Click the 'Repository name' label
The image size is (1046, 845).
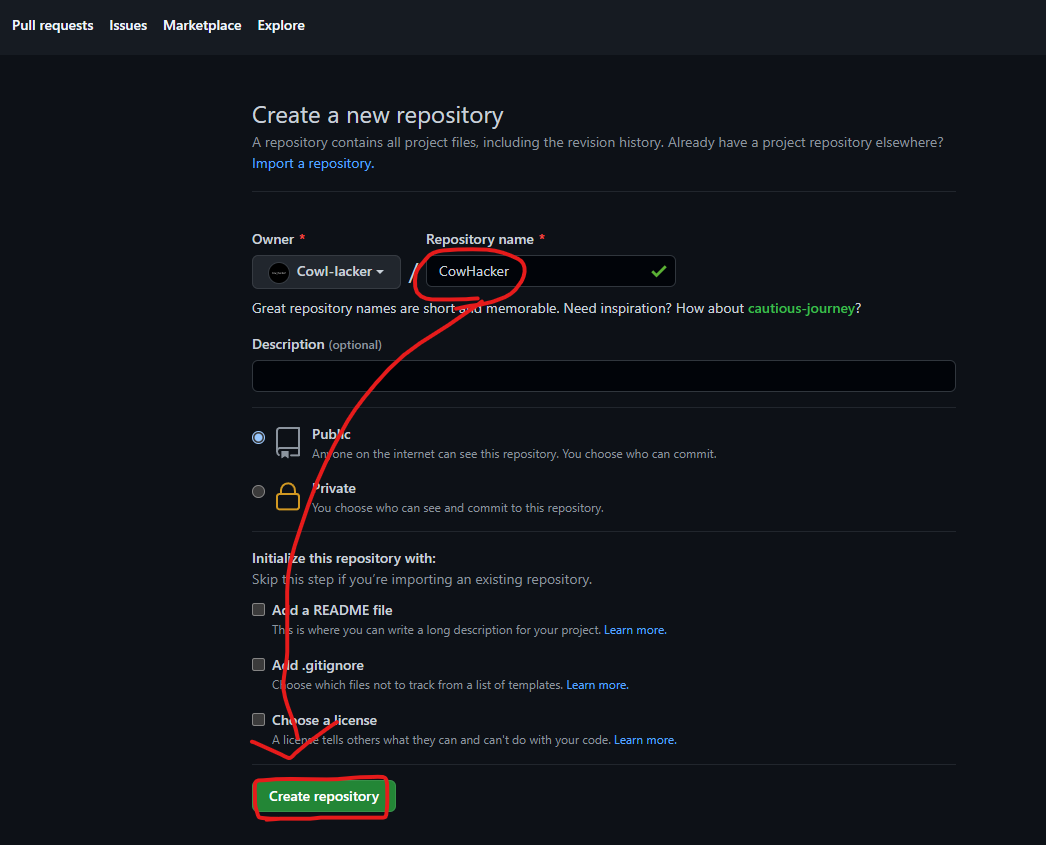480,239
